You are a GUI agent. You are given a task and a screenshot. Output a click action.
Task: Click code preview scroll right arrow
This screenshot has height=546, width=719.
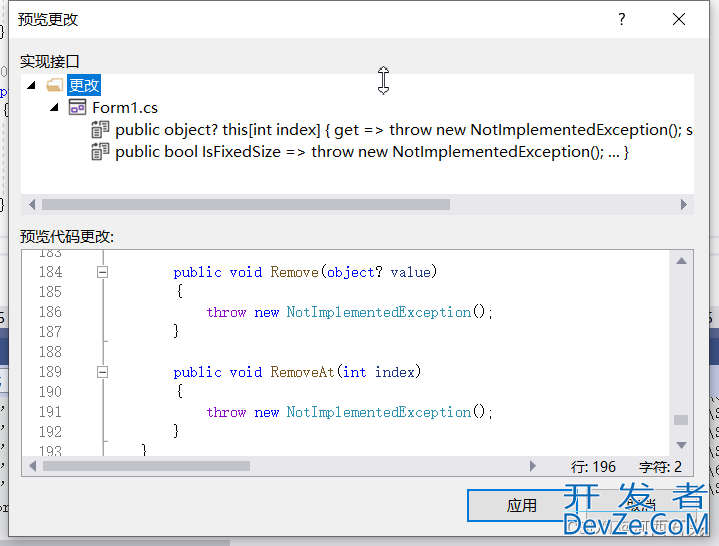coord(532,466)
